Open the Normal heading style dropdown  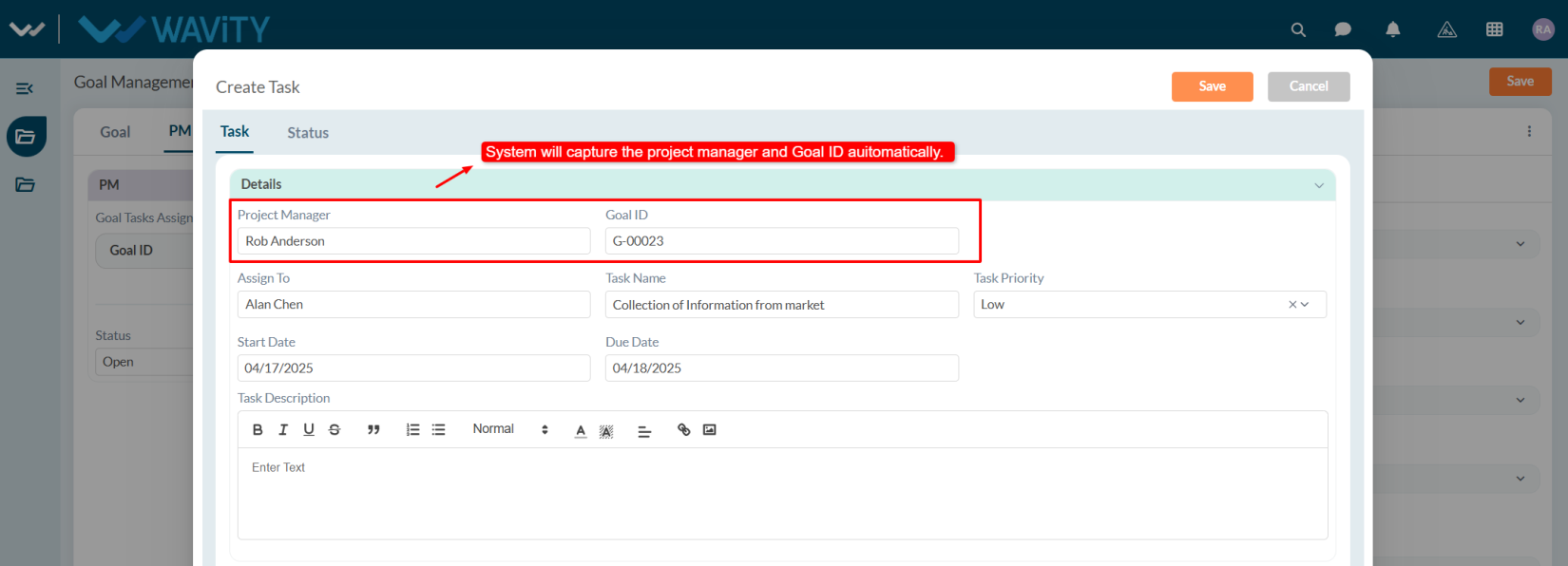(510, 429)
